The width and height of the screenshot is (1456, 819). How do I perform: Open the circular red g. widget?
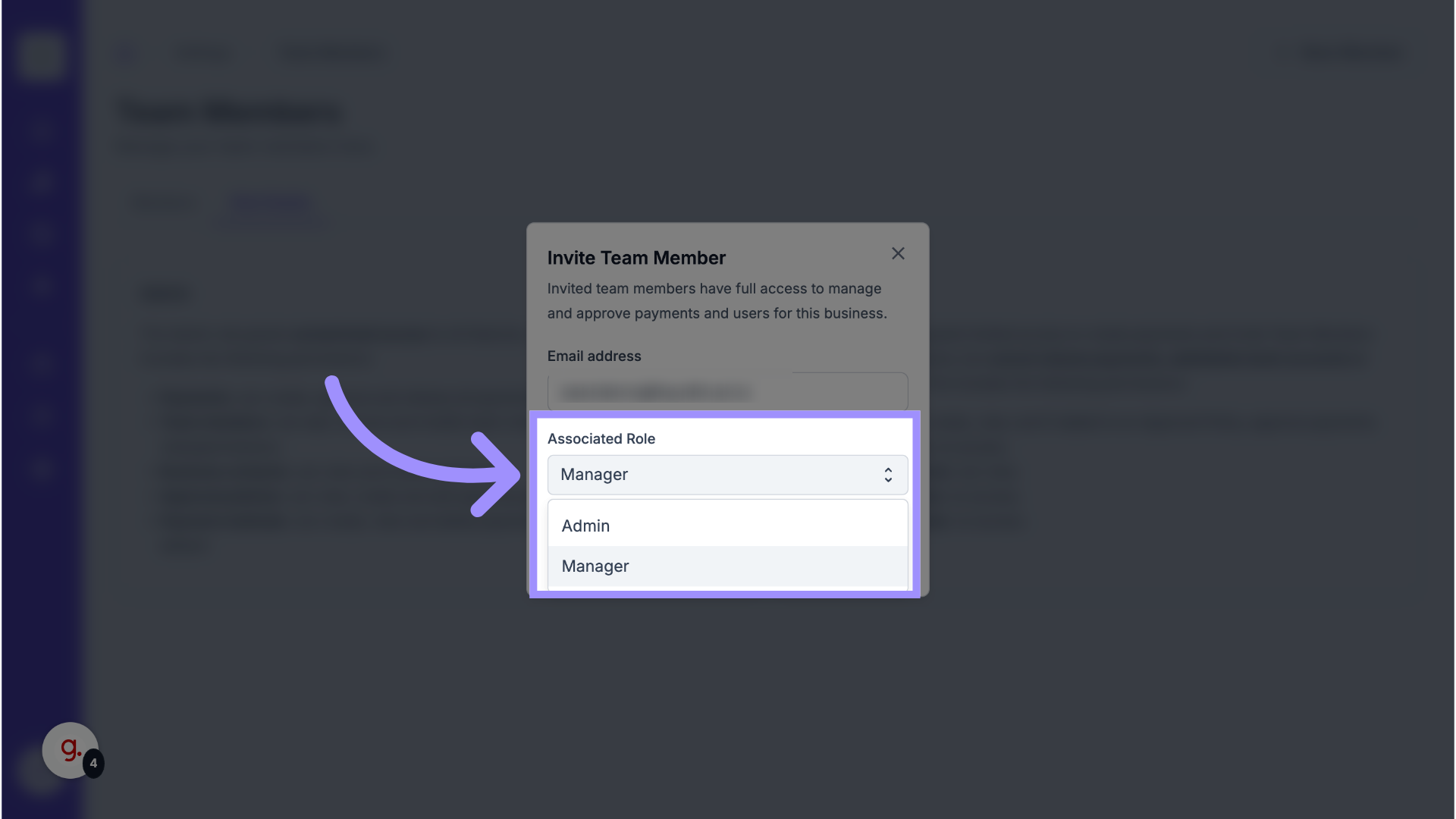[x=69, y=749]
